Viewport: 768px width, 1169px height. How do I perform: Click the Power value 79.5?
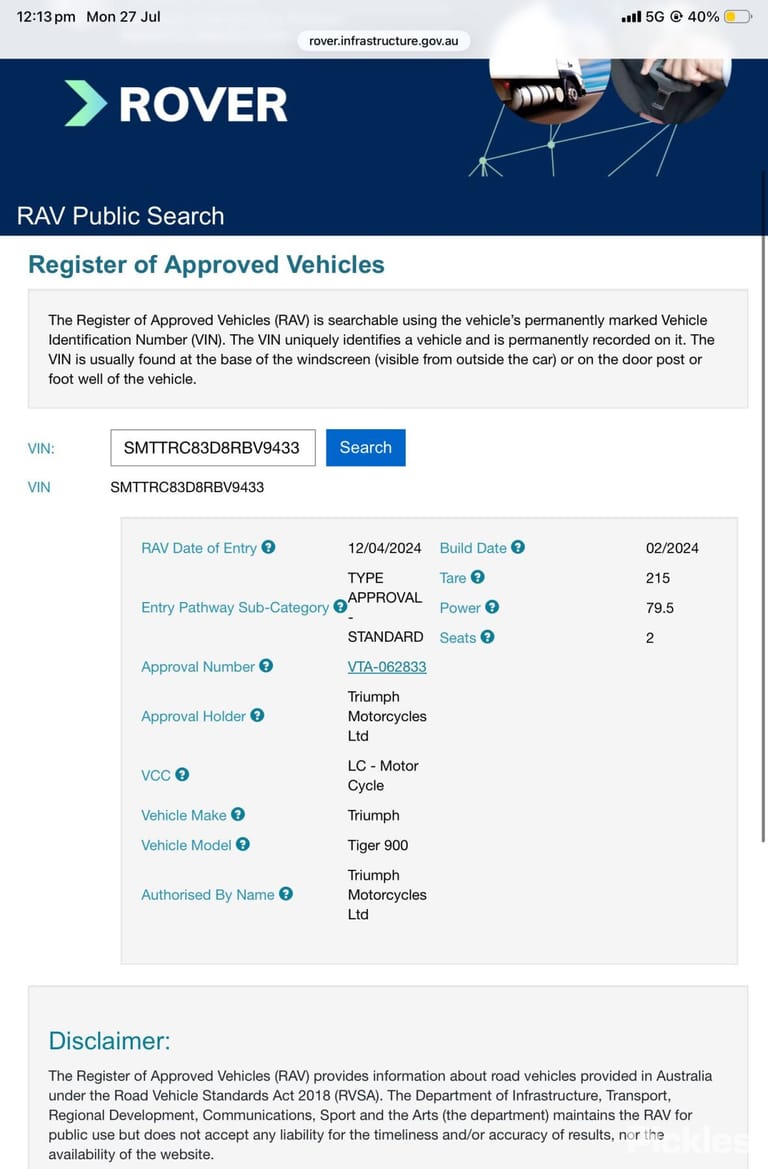point(660,608)
